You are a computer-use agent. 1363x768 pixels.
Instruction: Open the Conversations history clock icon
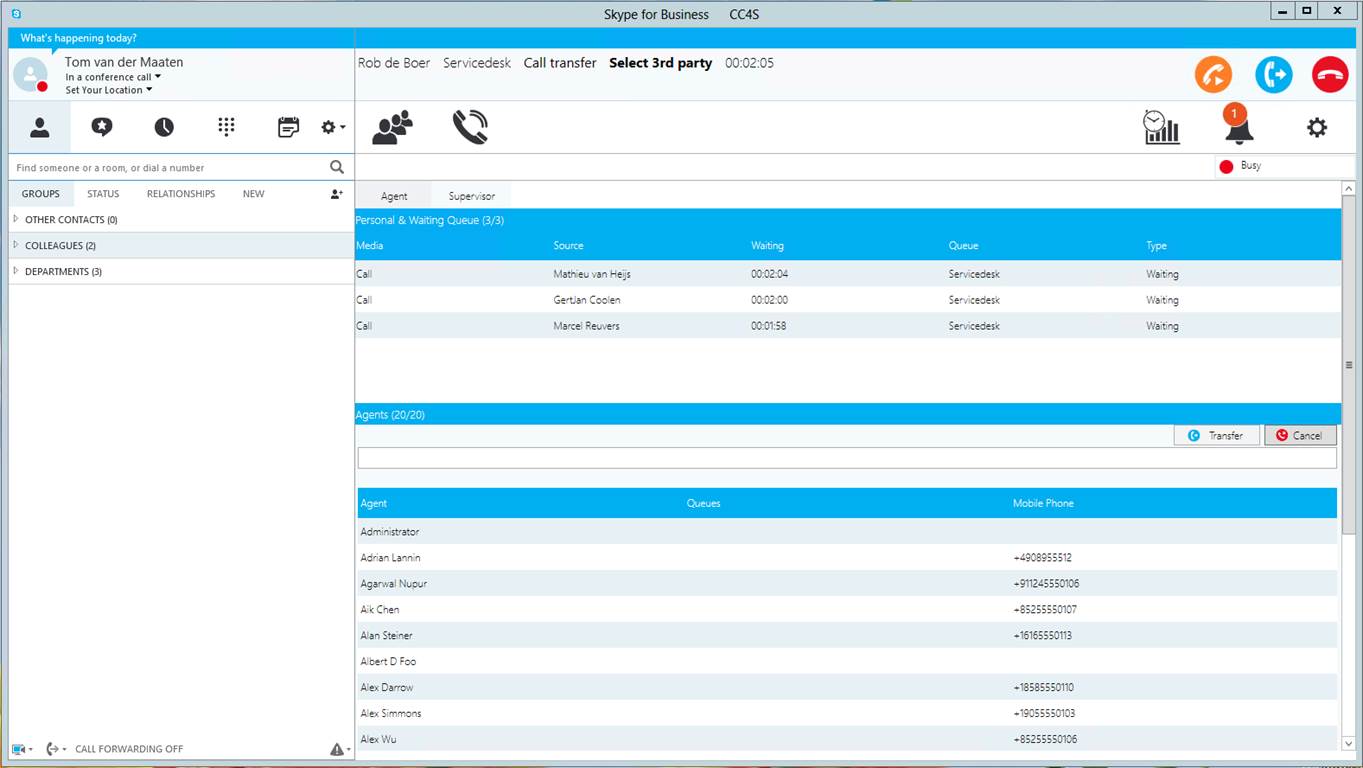pos(164,127)
